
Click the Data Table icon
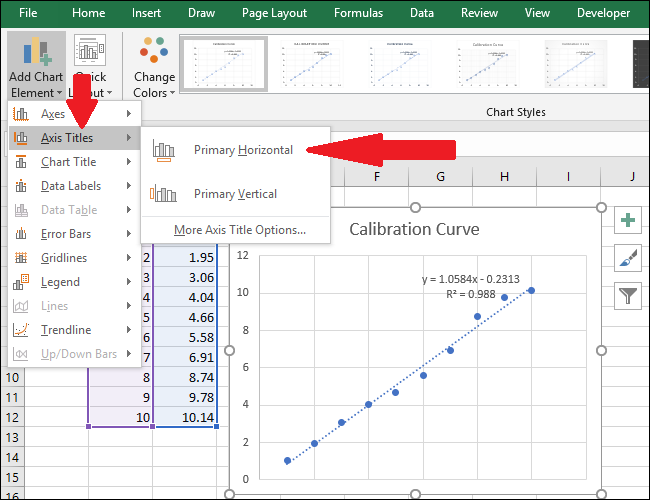[21, 210]
